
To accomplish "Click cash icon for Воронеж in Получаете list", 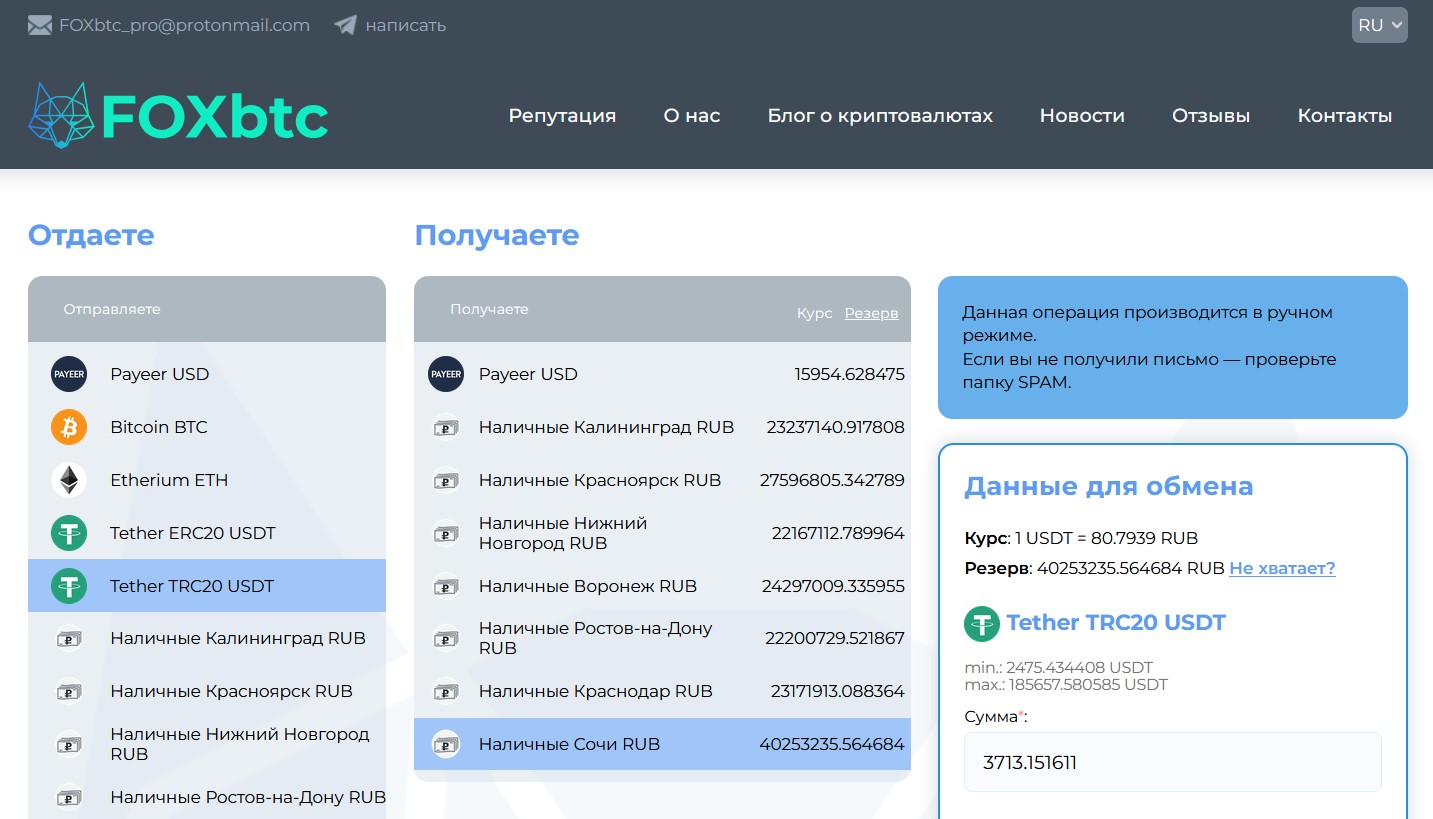I will coord(446,586).
